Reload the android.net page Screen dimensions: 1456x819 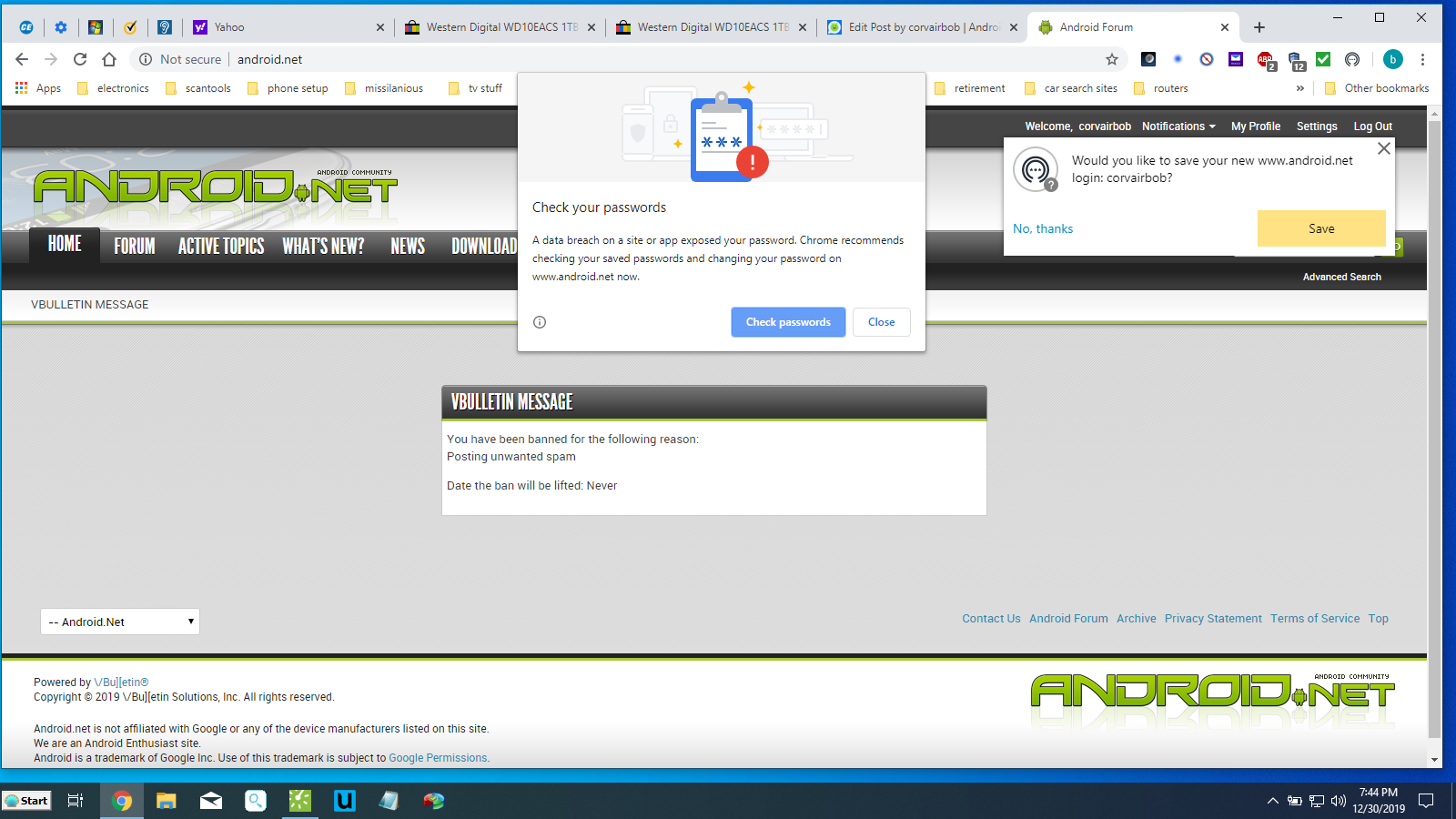(80, 59)
